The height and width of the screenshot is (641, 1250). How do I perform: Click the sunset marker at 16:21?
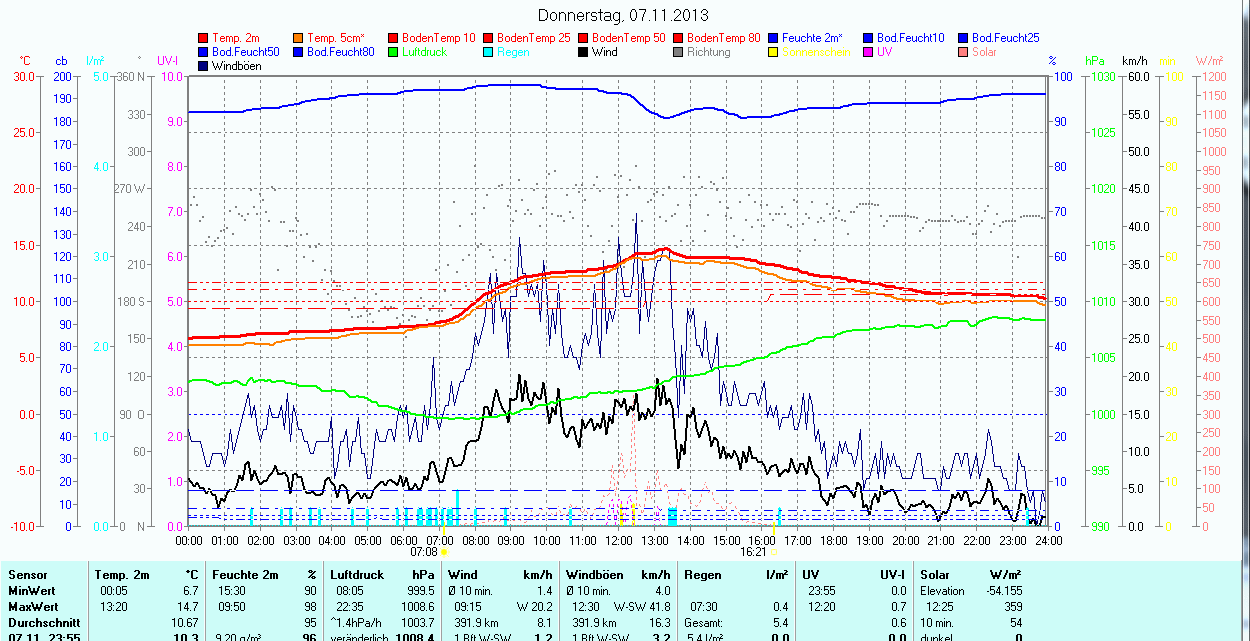tap(774, 552)
